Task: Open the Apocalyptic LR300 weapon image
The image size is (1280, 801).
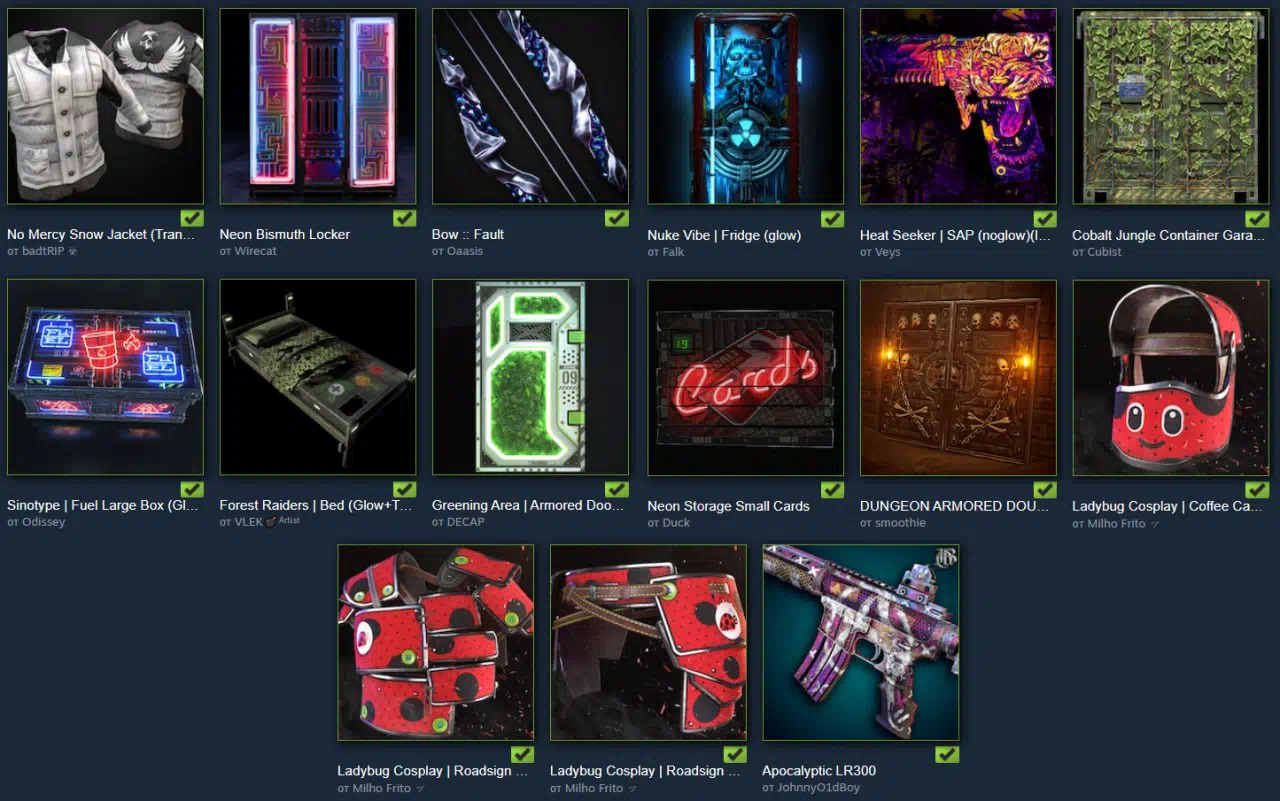Action: click(x=861, y=642)
